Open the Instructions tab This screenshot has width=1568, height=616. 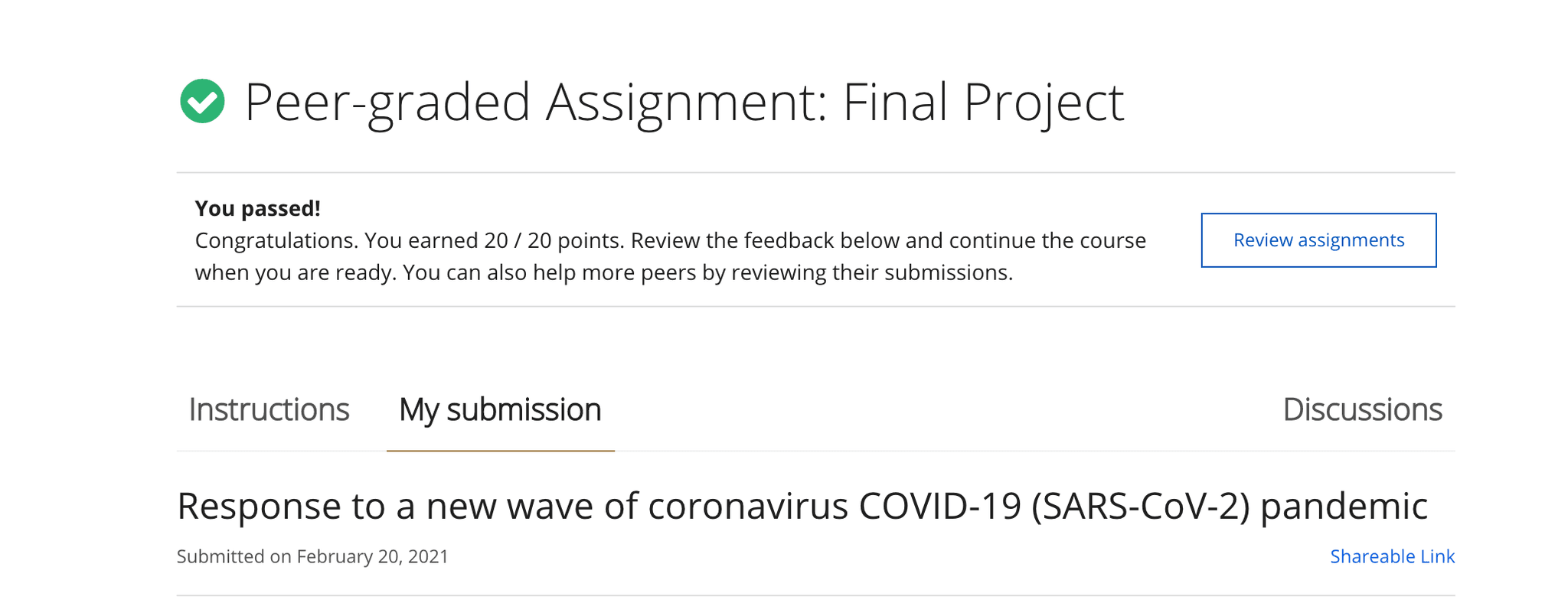tap(269, 410)
